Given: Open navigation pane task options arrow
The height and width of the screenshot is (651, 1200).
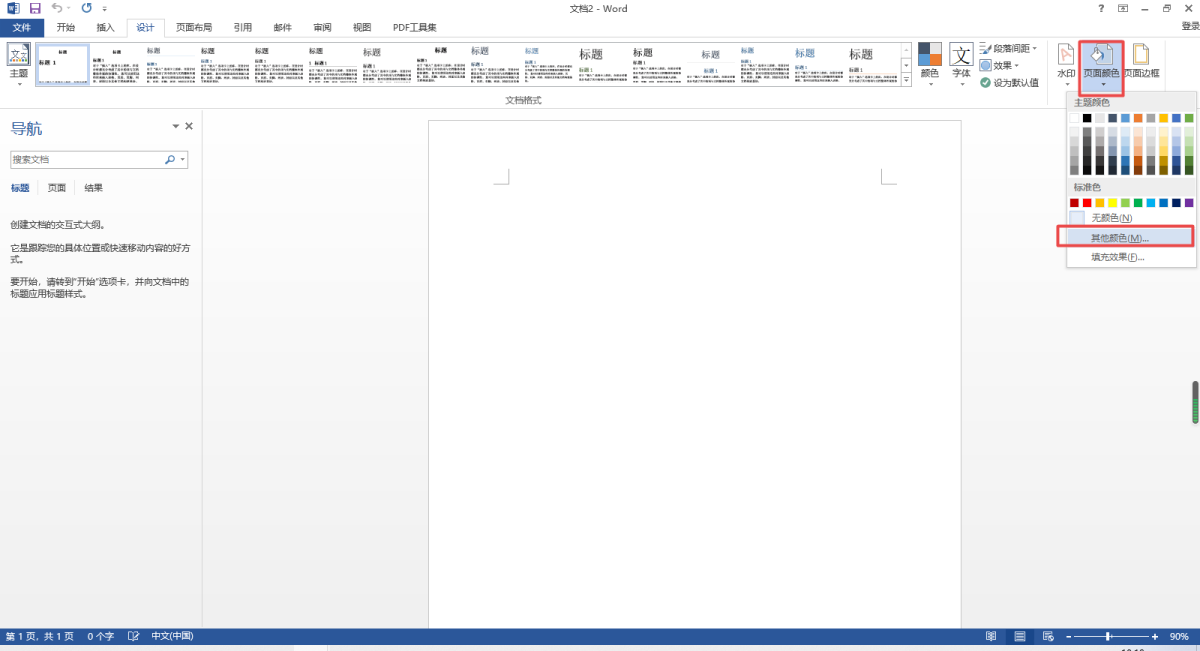Looking at the screenshot, I should point(176,127).
